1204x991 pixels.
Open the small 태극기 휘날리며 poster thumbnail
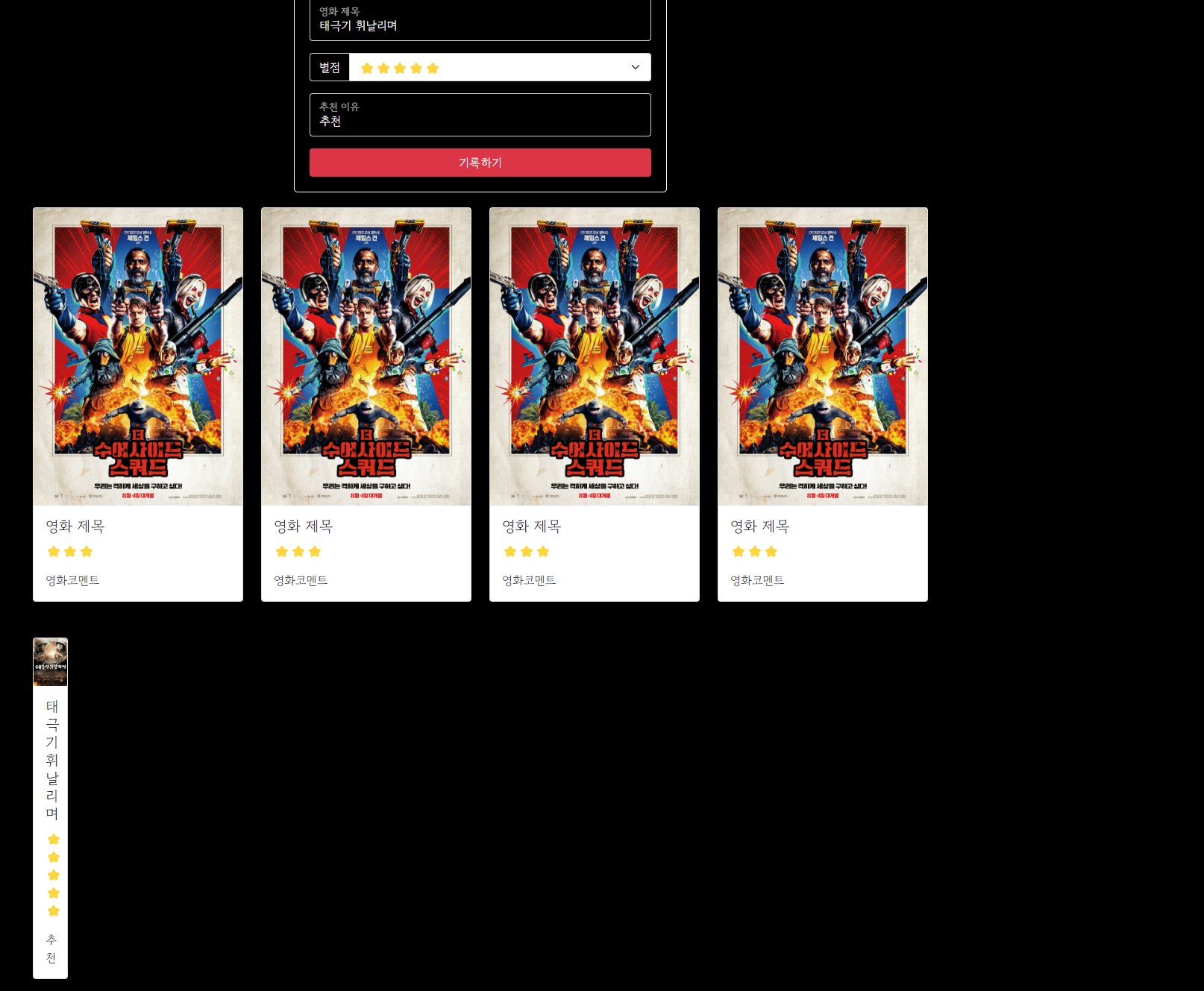[x=51, y=662]
